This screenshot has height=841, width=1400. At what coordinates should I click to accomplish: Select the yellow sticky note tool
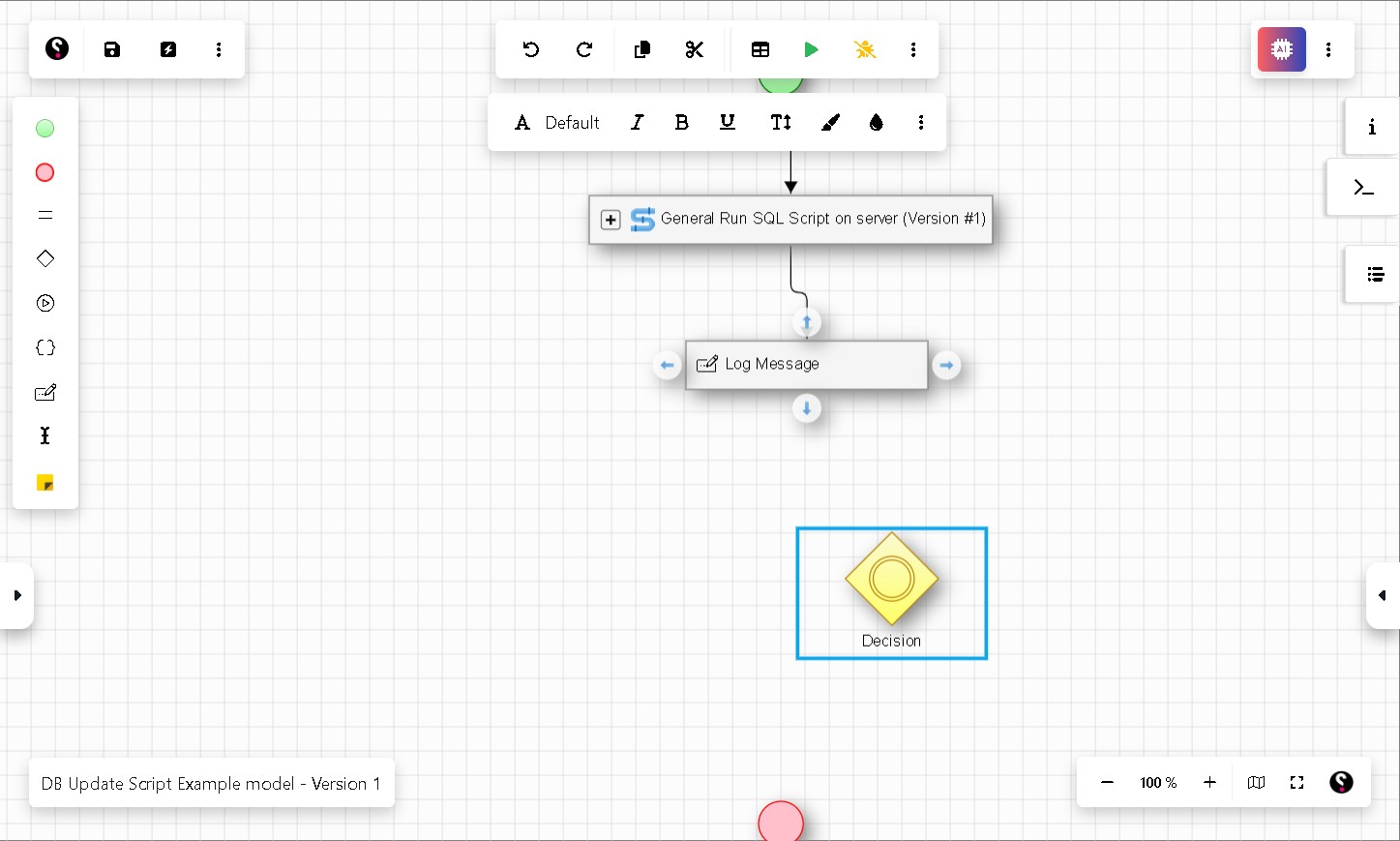45,482
